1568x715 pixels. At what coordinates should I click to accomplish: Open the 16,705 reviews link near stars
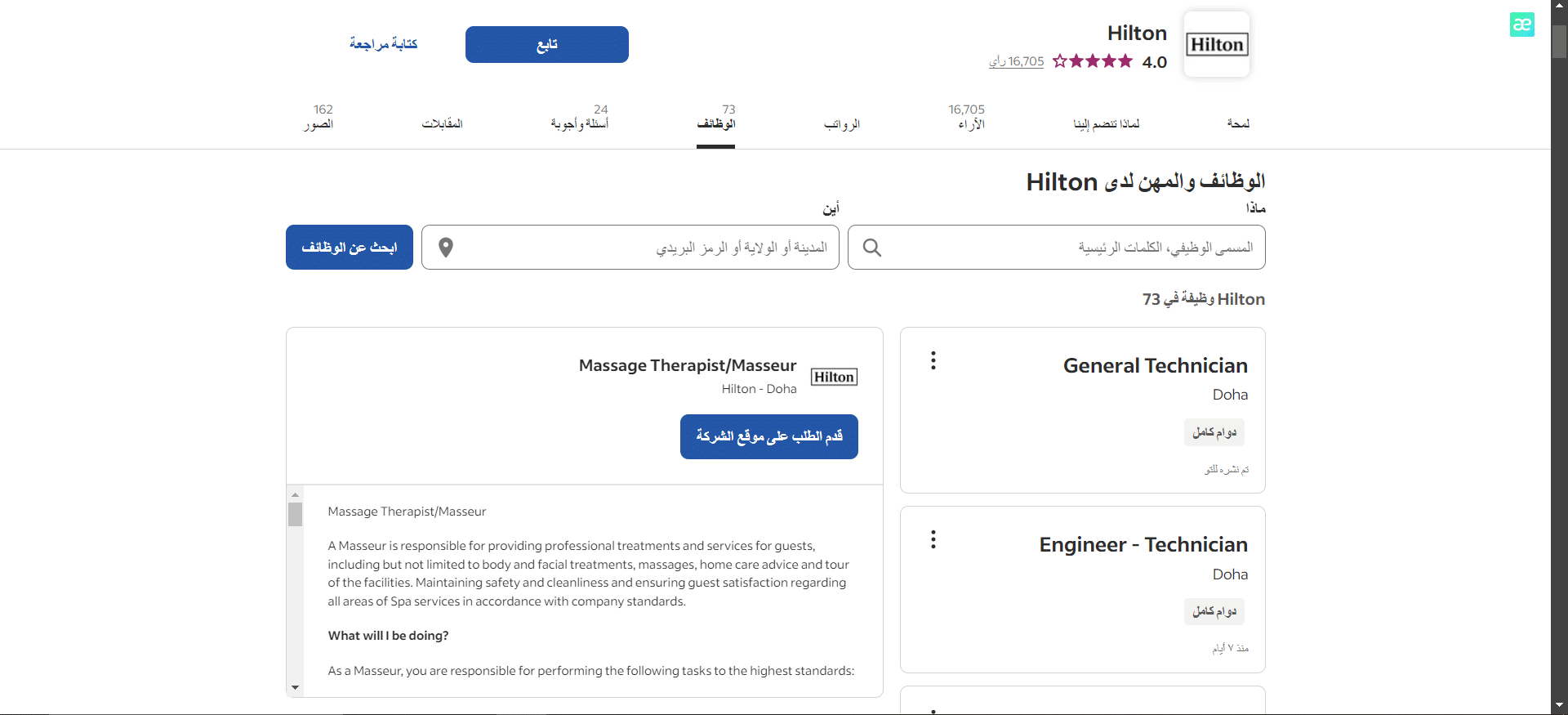(x=1016, y=61)
